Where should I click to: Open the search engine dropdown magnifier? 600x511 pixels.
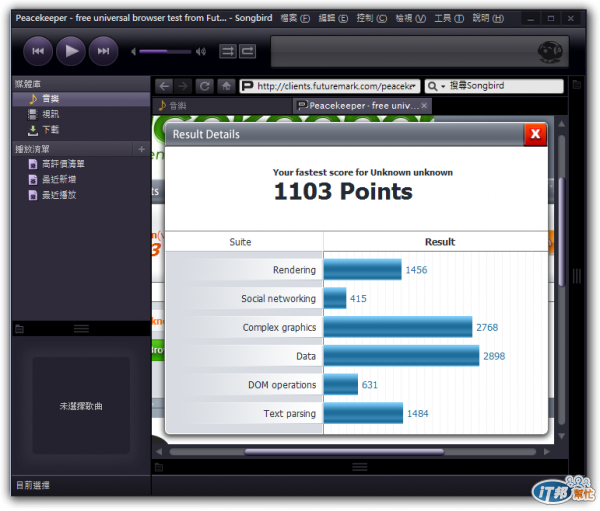tap(436, 86)
